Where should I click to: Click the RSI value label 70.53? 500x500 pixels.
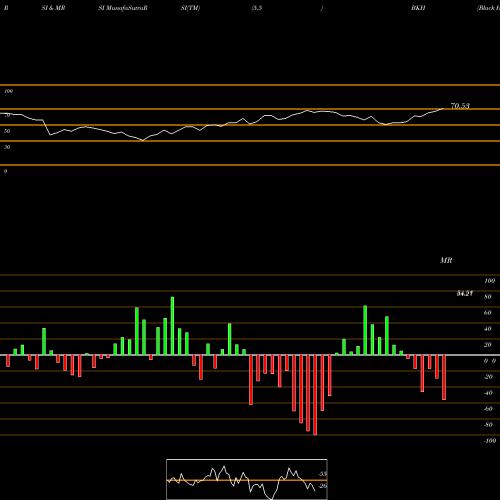[x=460, y=106]
